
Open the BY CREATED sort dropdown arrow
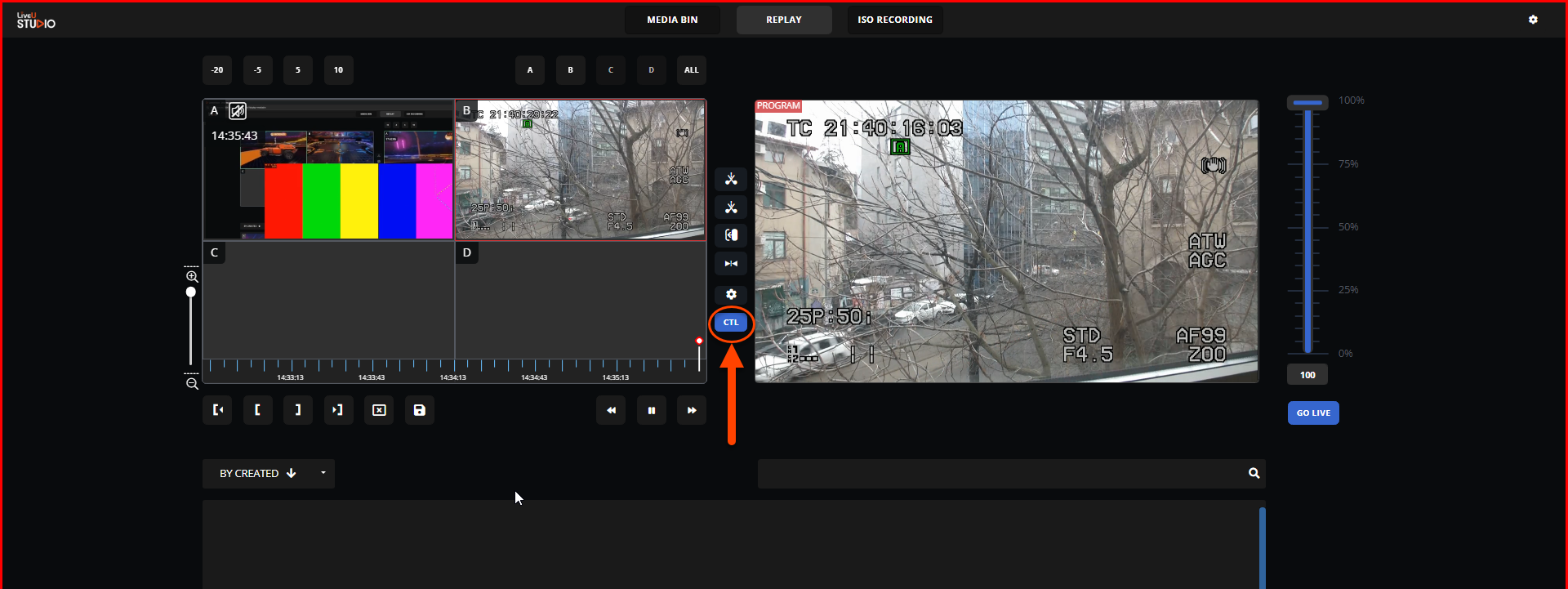coord(323,473)
